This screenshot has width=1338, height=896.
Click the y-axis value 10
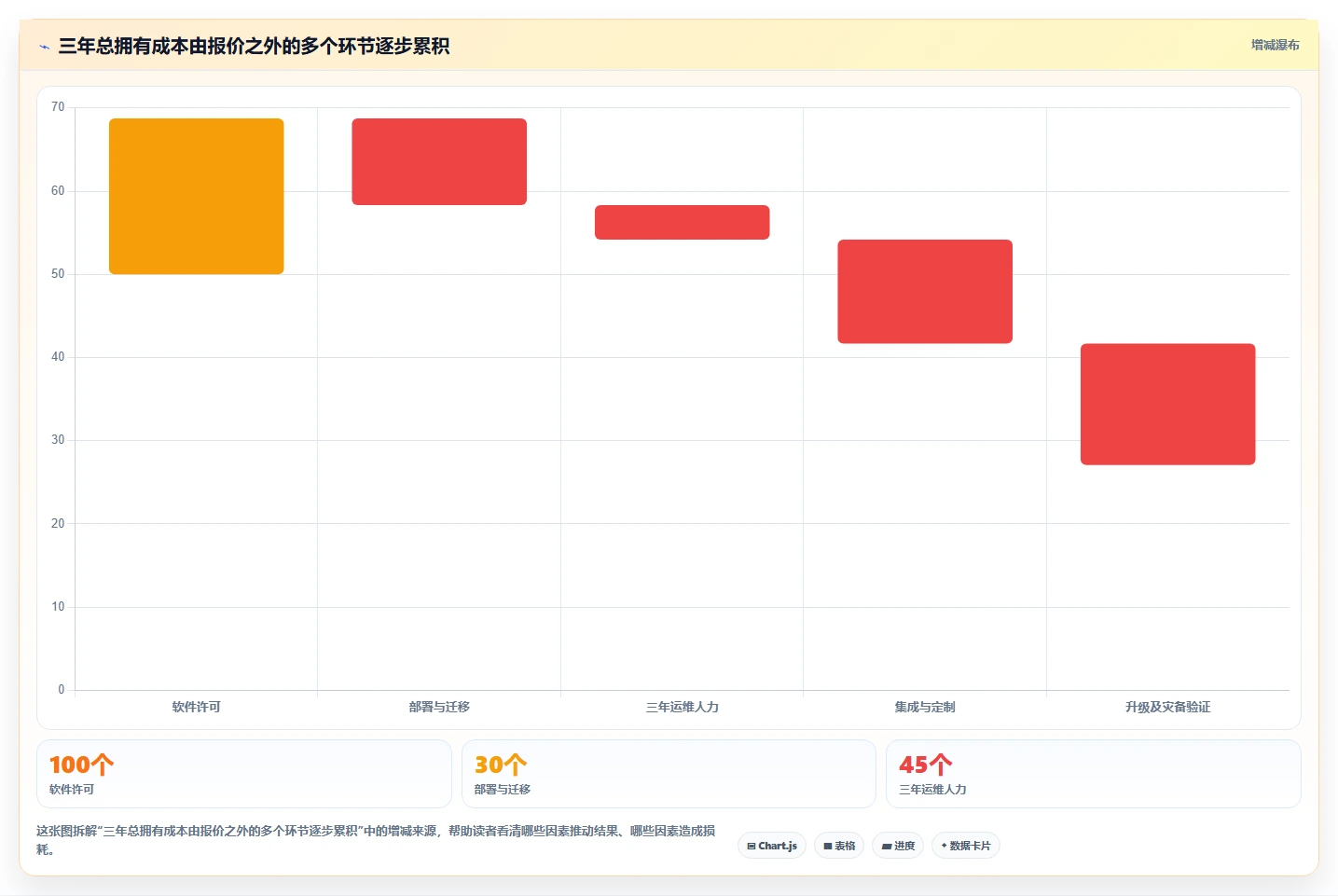(x=58, y=607)
